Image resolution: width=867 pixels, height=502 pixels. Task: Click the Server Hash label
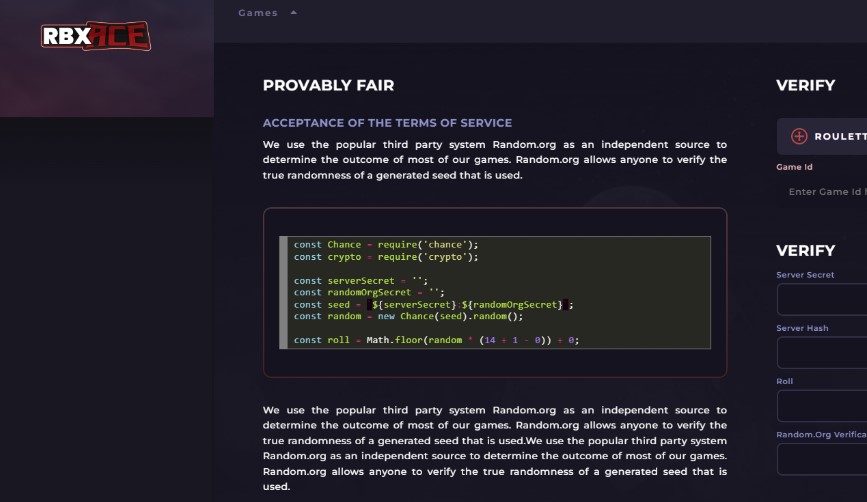(x=802, y=328)
